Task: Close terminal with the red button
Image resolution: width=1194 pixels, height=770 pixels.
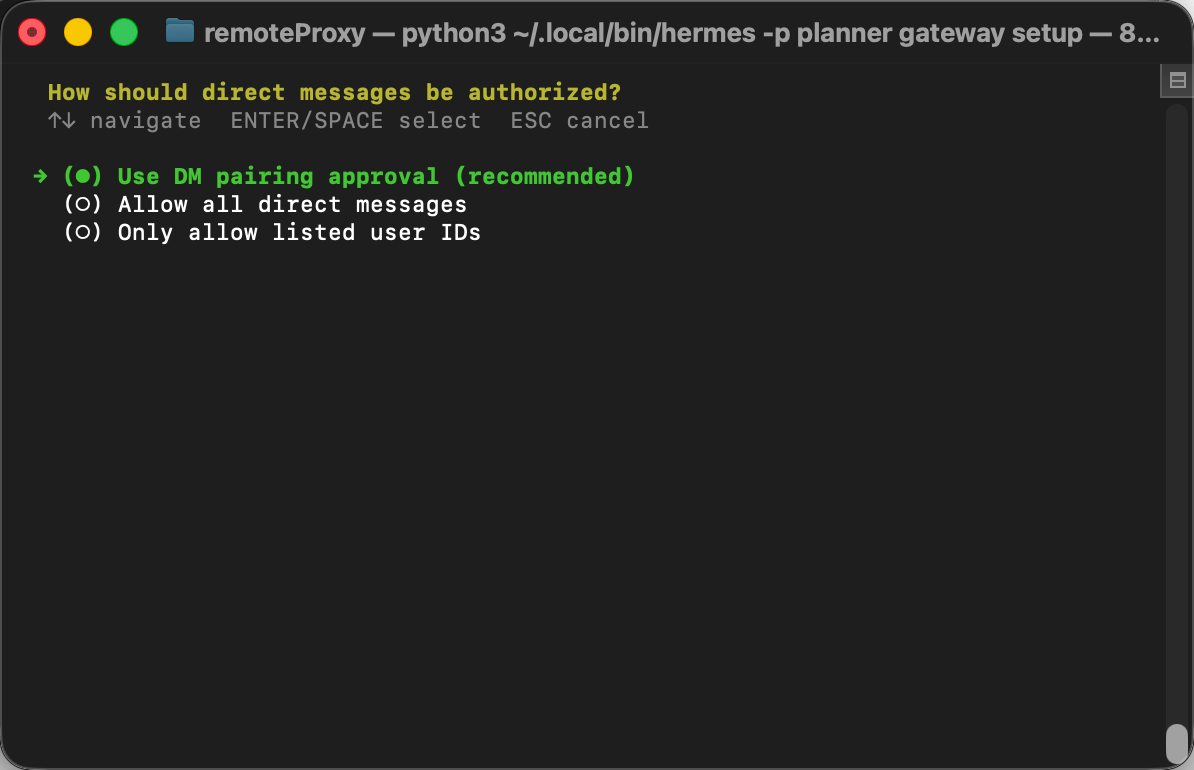Action: coord(32,32)
